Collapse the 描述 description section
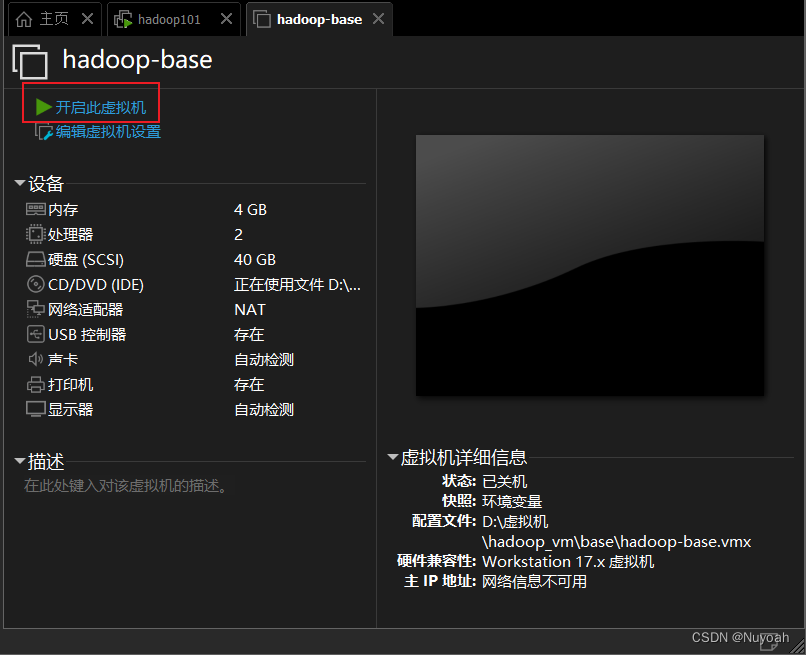Screen dimensions: 806x655 coord(20,461)
